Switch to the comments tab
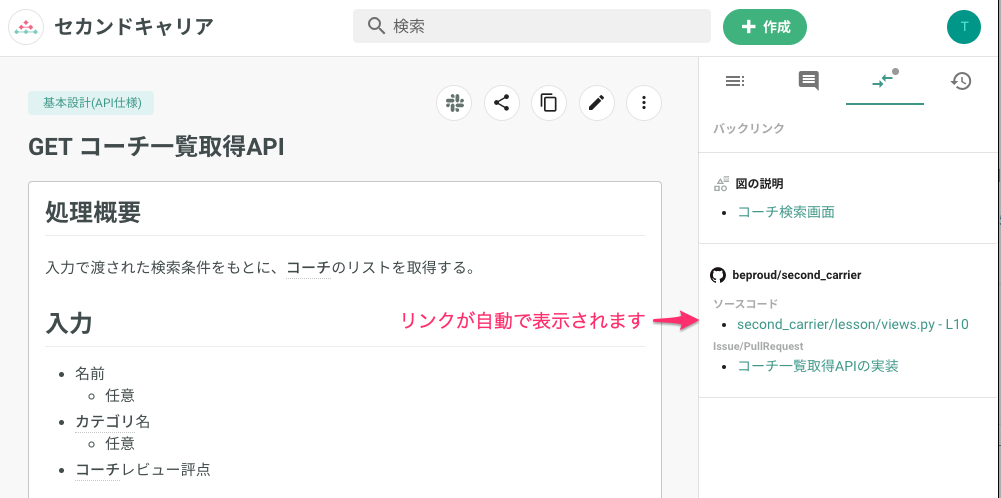 808,81
